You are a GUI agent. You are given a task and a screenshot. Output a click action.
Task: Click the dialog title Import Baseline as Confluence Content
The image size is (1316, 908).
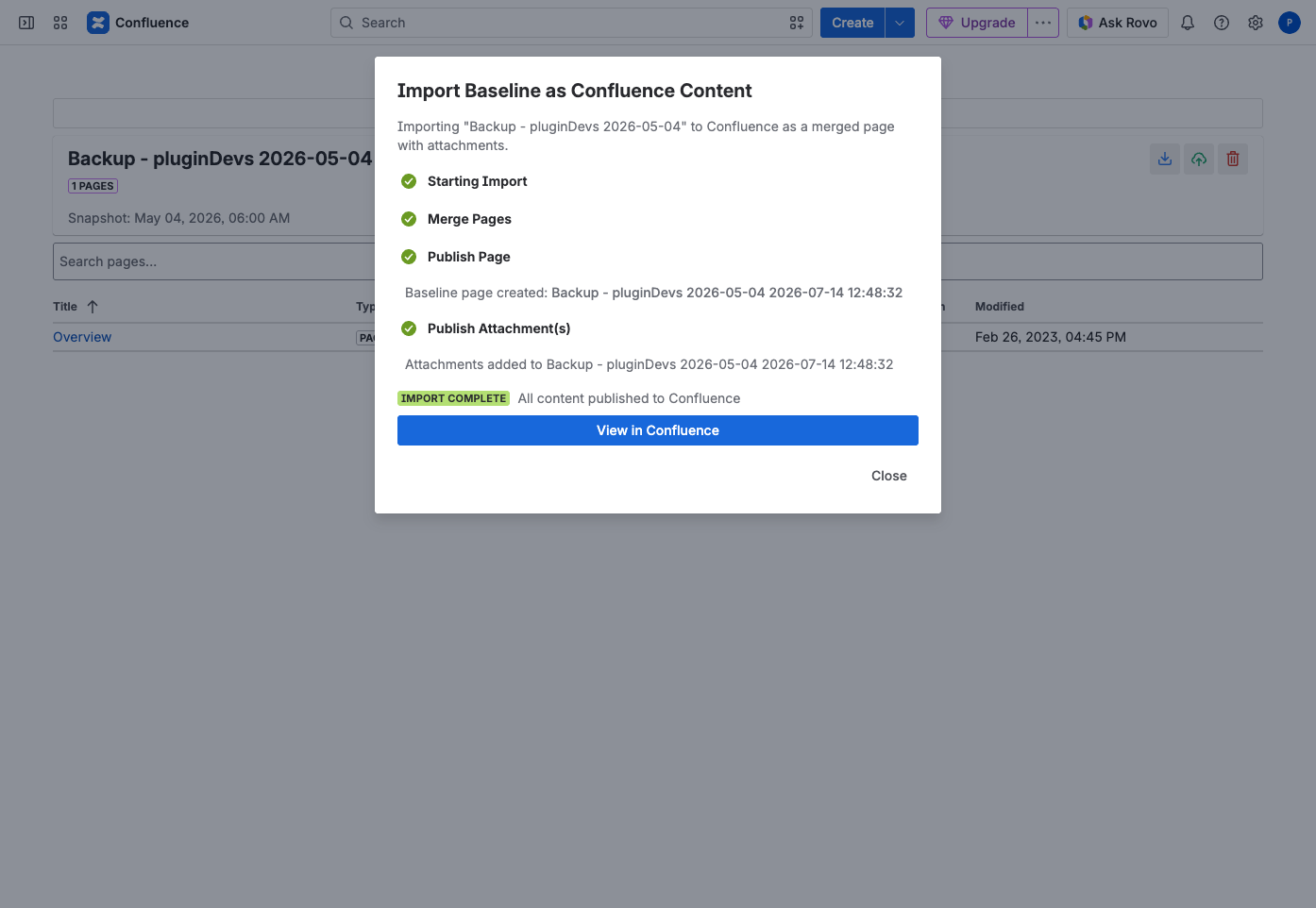(574, 91)
